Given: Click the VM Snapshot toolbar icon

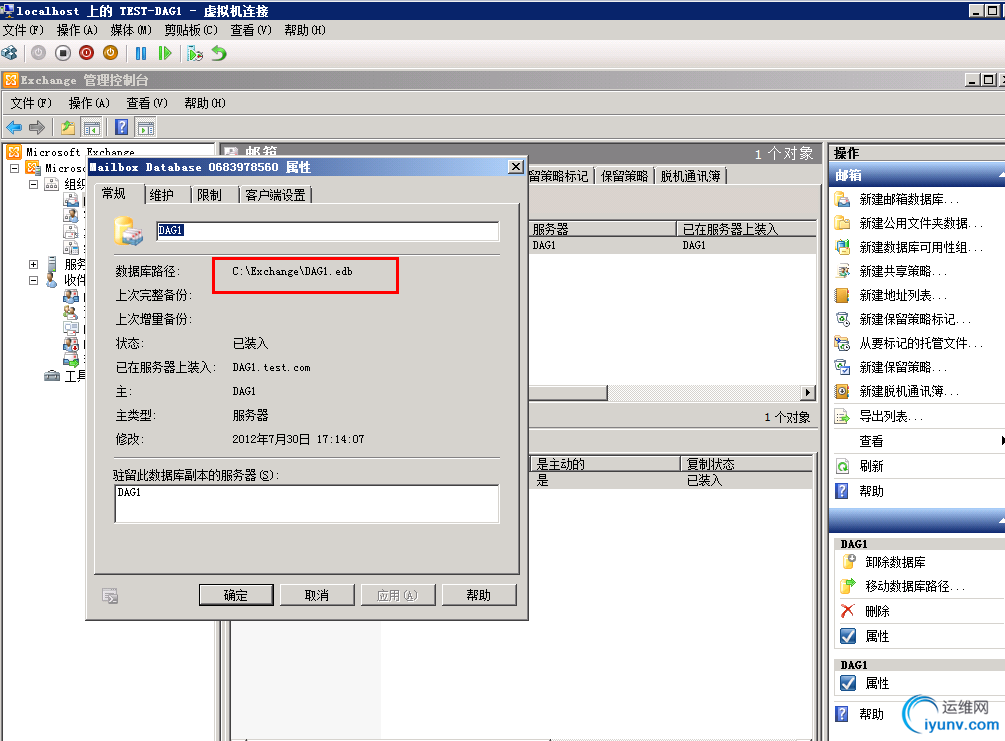Looking at the screenshot, I should click(x=195, y=53).
